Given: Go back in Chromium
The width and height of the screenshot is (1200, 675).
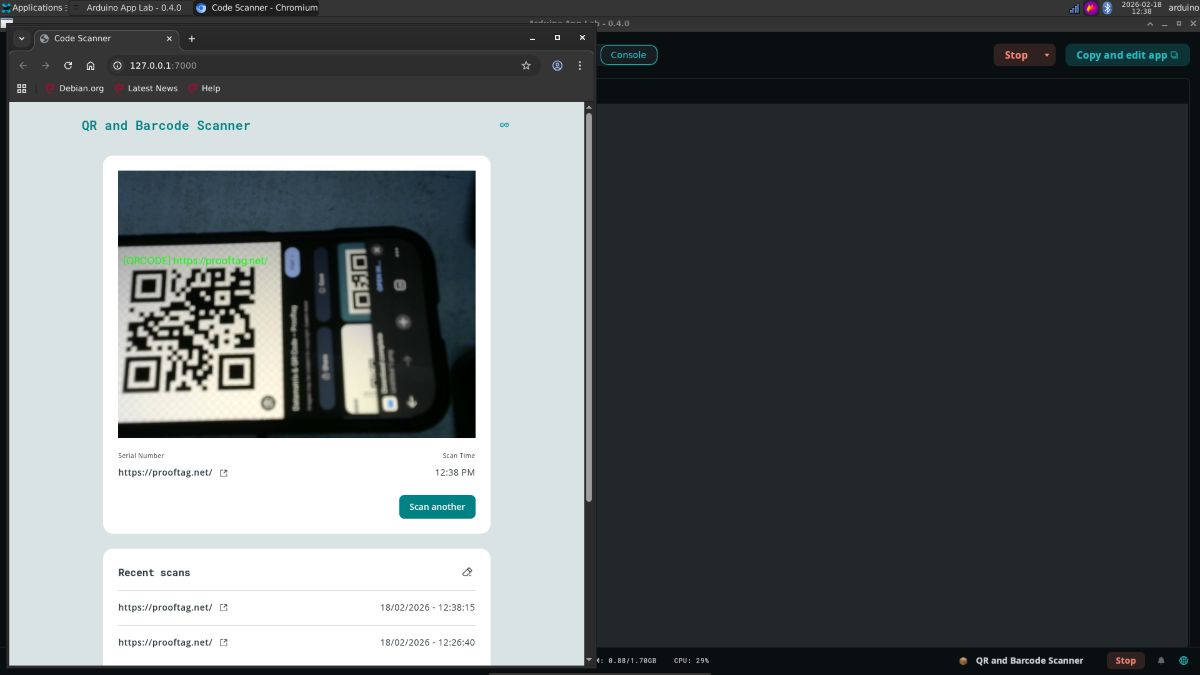Looking at the screenshot, I should pos(24,65).
